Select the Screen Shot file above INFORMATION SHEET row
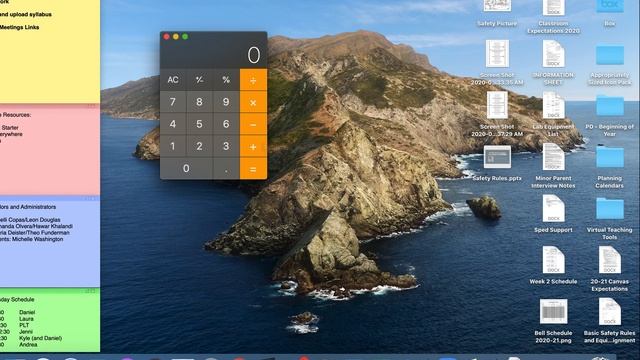Screen dimensions: 640x360 [497, 54]
